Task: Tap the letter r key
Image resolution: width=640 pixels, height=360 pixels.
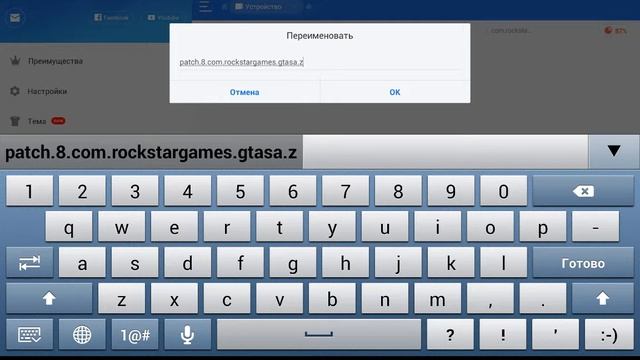Action: [227, 227]
